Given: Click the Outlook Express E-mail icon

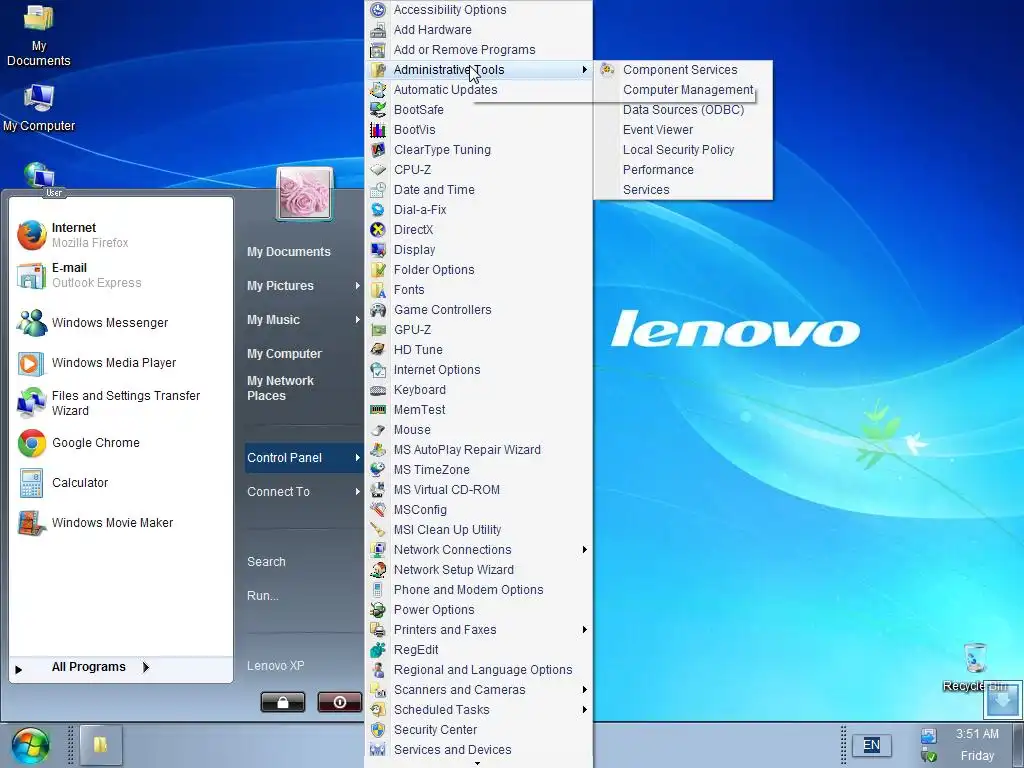Looking at the screenshot, I should [31, 275].
